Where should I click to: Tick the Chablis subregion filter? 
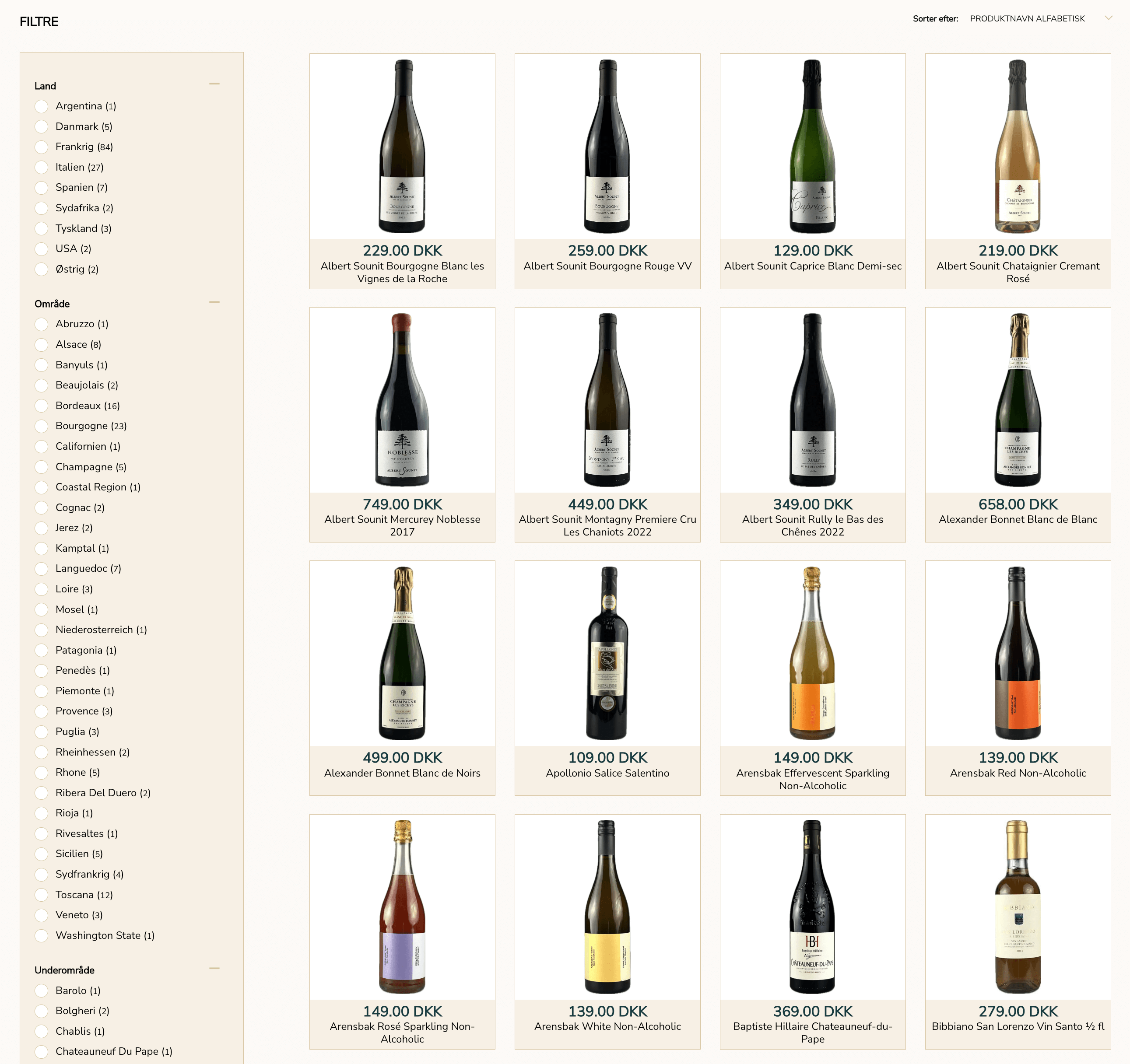tap(42, 1032)
